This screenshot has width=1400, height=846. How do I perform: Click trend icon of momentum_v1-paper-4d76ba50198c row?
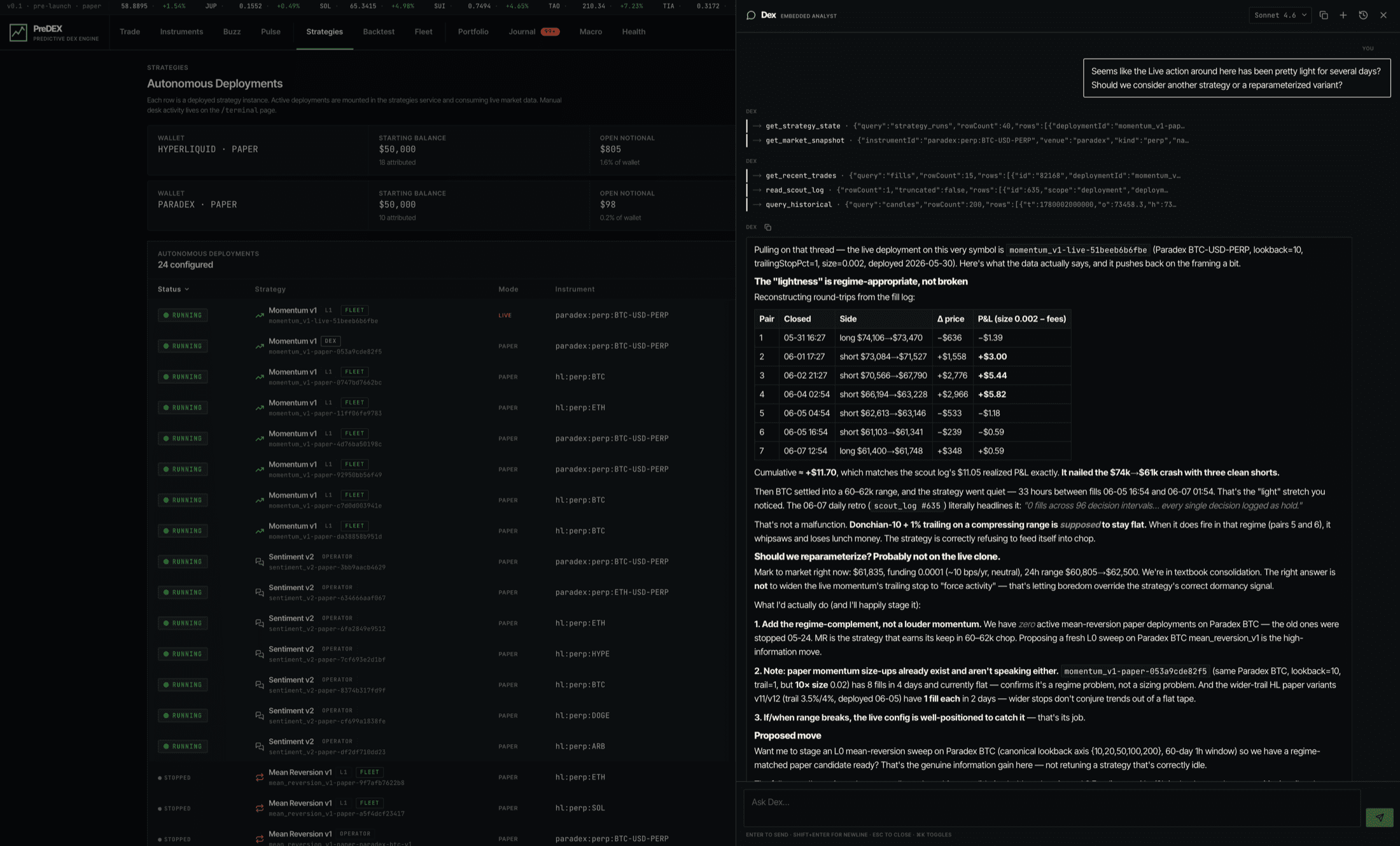click(x=260, y=439)
